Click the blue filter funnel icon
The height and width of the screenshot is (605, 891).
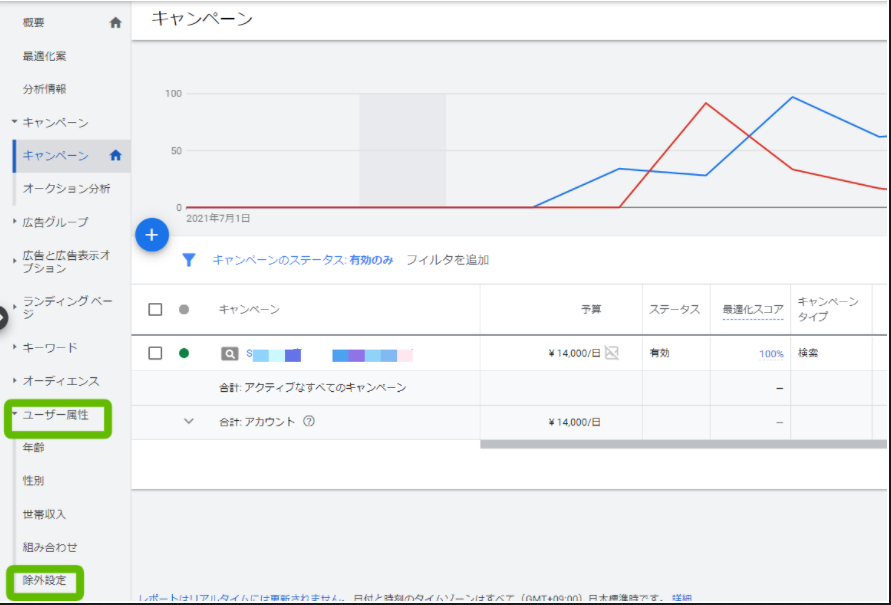pyautogui.click(x=189, y=260)
